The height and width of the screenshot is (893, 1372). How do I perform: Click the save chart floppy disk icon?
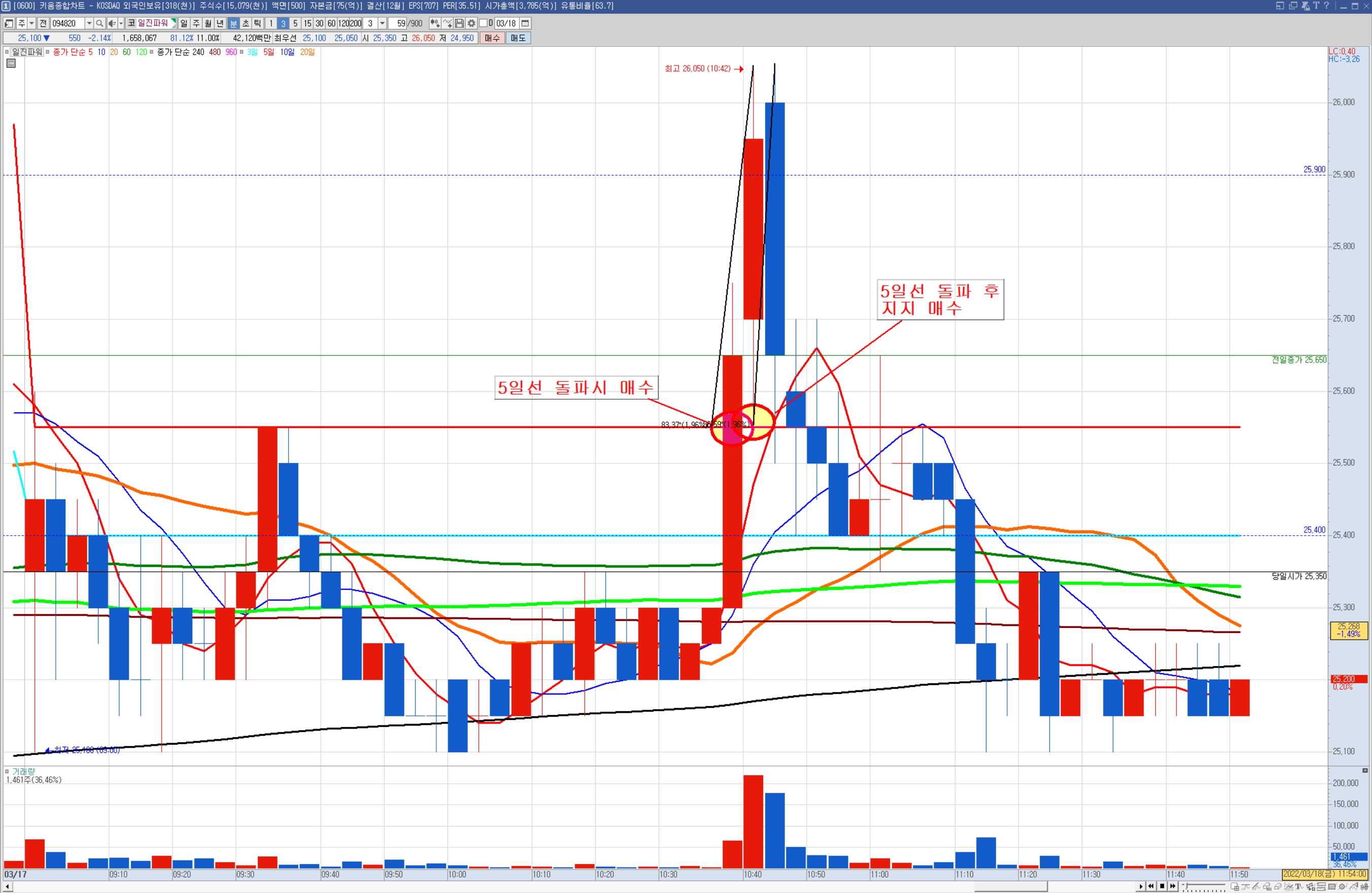tap(459, 24)
